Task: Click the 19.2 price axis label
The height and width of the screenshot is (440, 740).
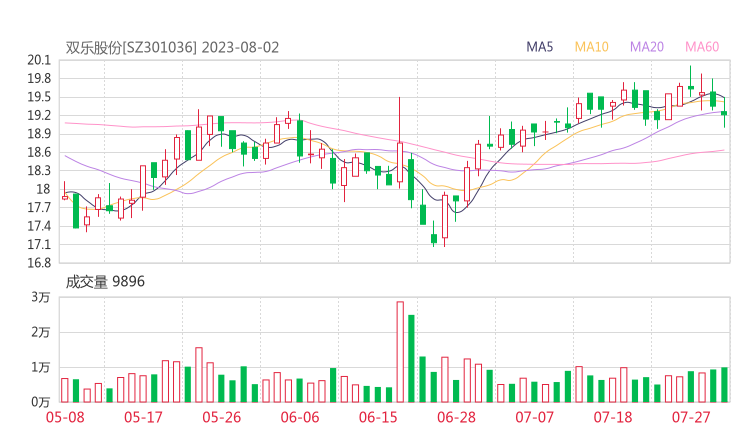Action: coord(39,116)
